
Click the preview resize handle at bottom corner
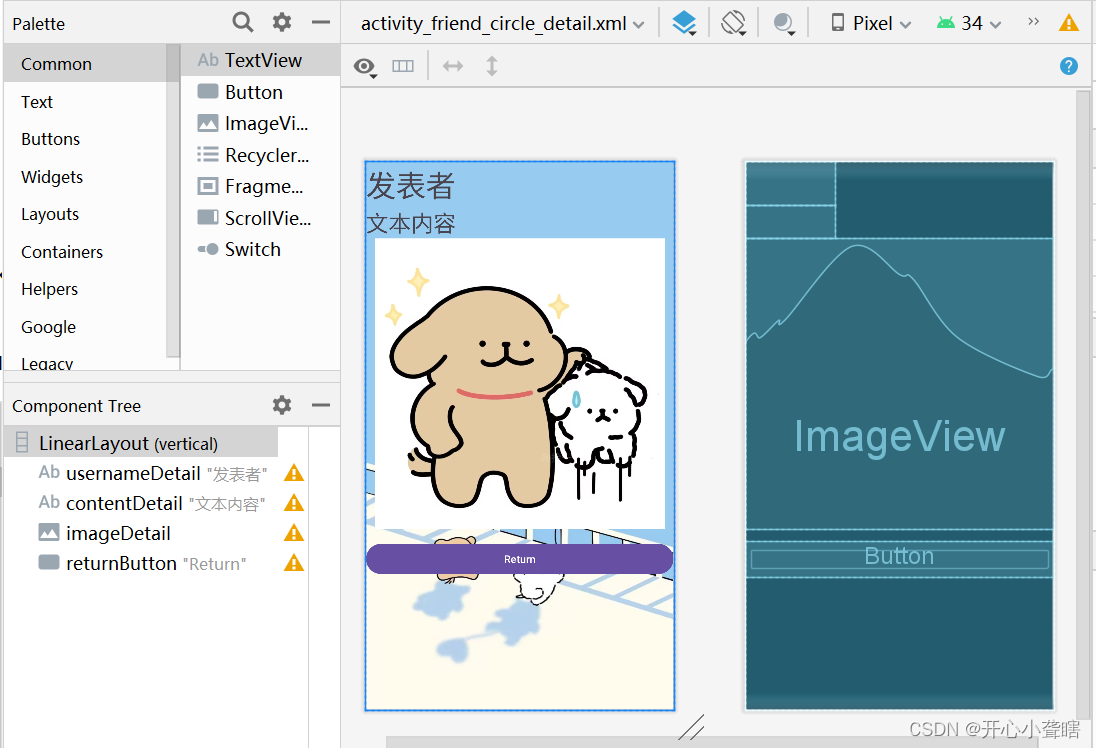point(691,727)
